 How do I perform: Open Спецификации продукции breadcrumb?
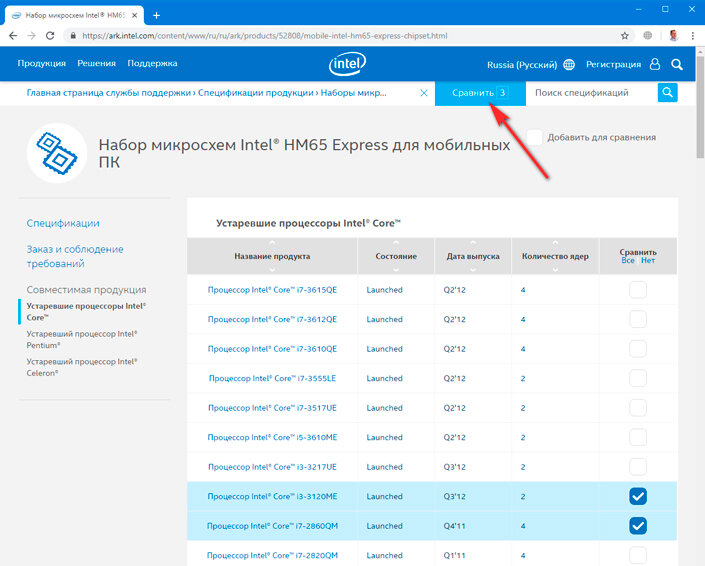255,93
